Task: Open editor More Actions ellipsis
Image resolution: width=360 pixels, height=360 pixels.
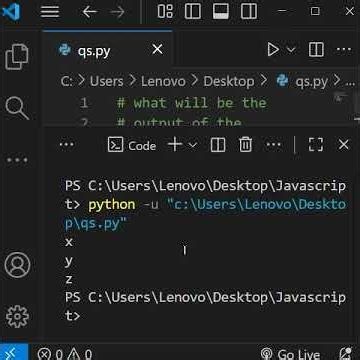Action: [344, 50]
